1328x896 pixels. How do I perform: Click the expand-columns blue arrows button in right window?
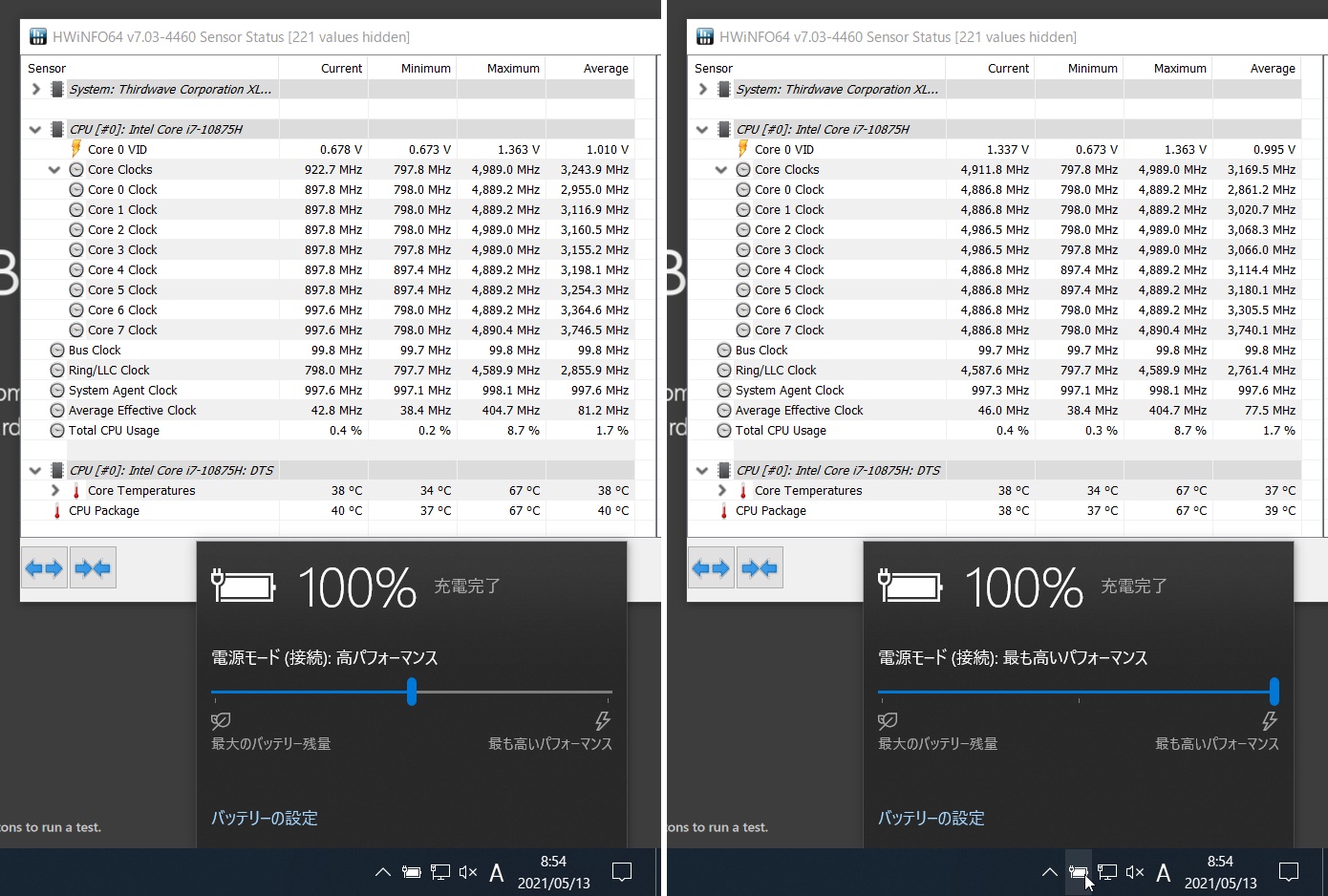pyautogui.click(x=711, y=568)
